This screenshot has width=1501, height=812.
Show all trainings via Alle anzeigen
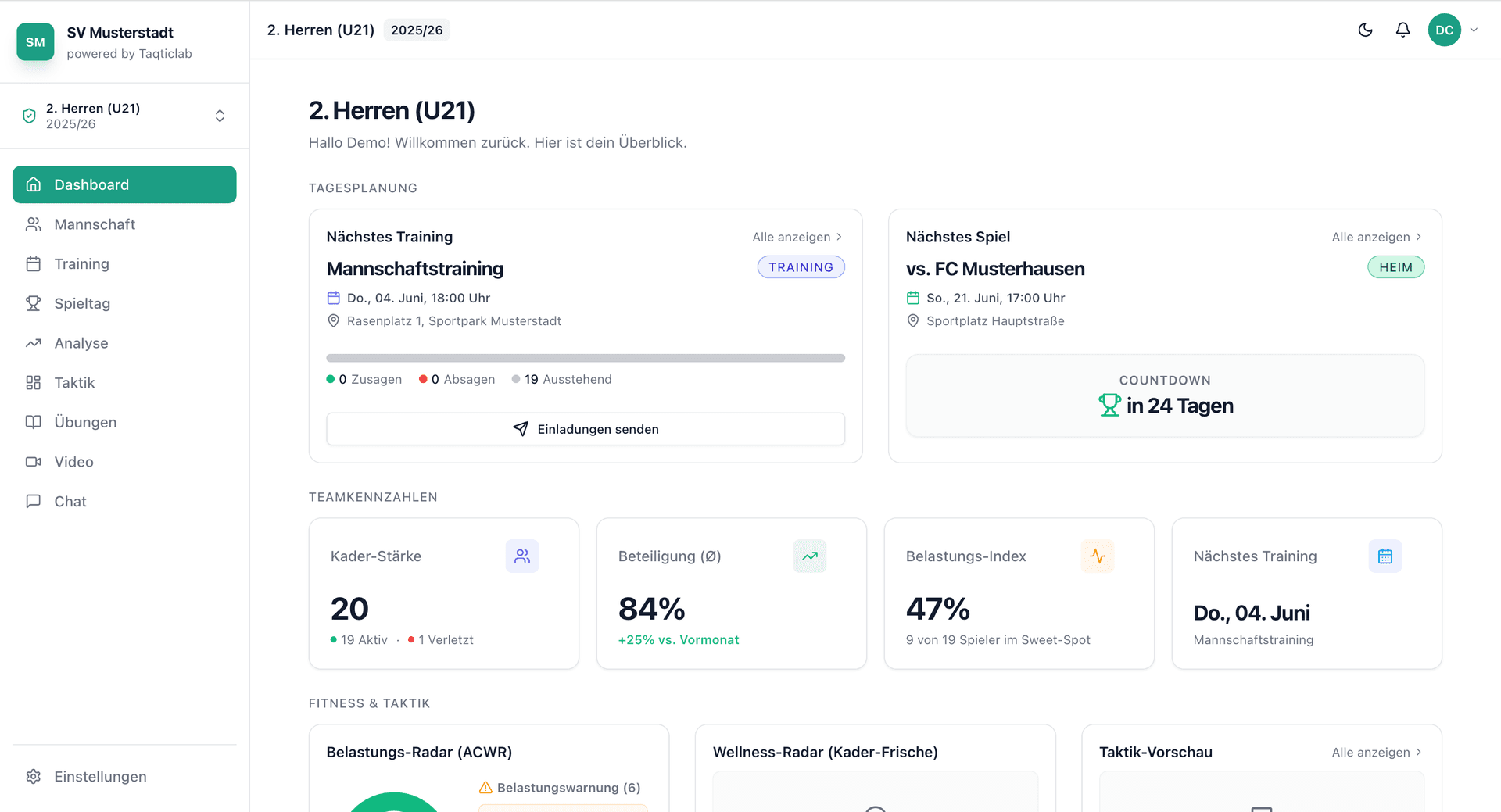point(797,237)
